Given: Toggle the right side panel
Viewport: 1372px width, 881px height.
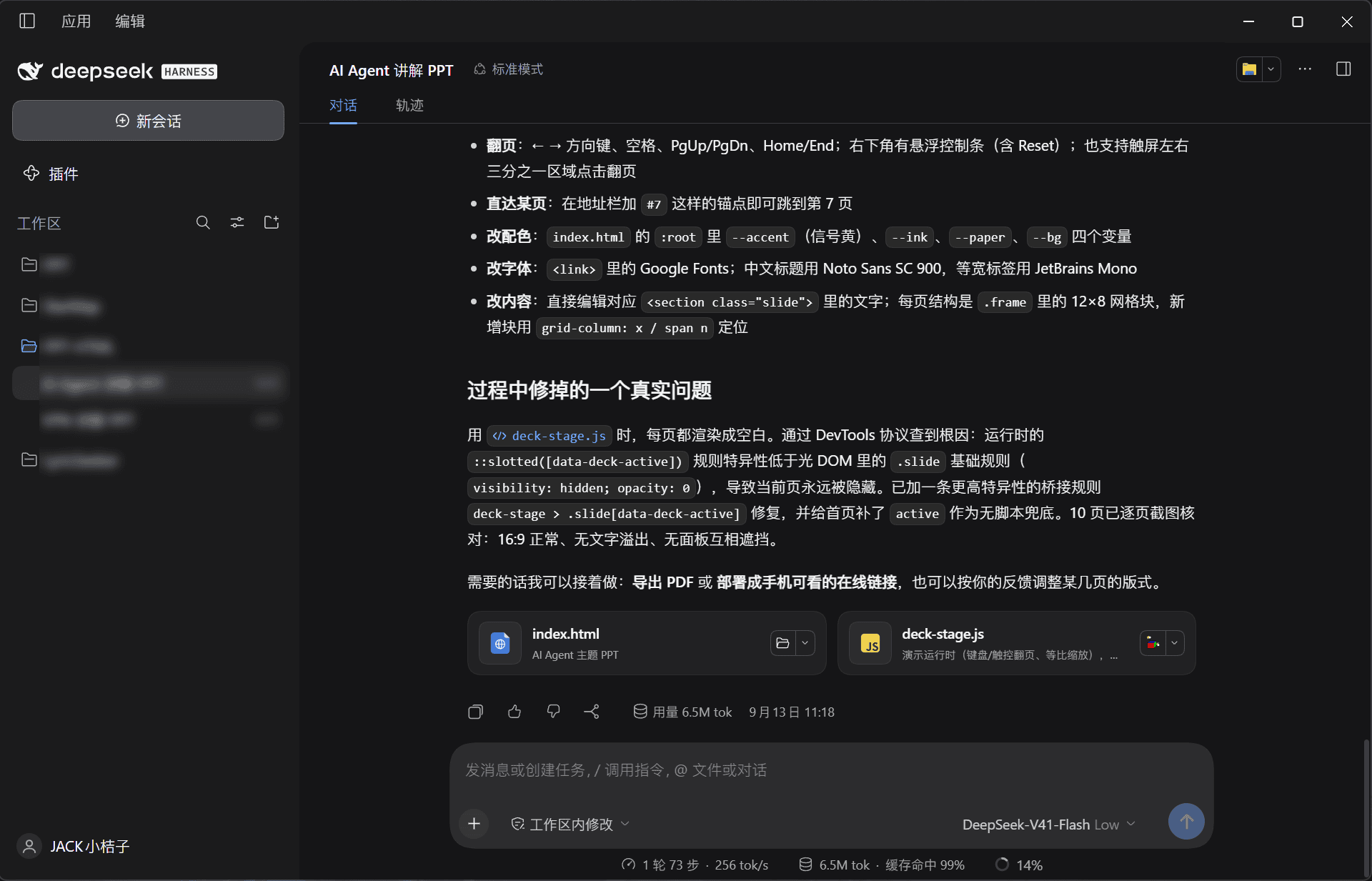Looking at the screenshot, I should coord(1343,69).
